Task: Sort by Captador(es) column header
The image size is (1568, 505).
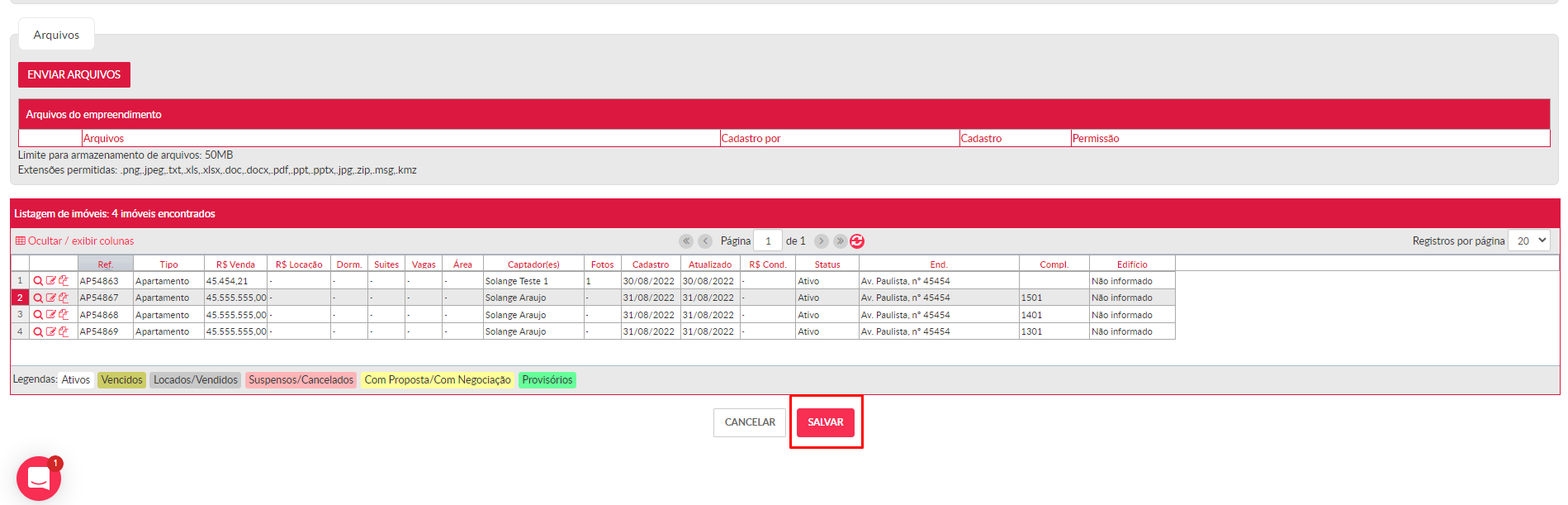Action: click(533, 264)
